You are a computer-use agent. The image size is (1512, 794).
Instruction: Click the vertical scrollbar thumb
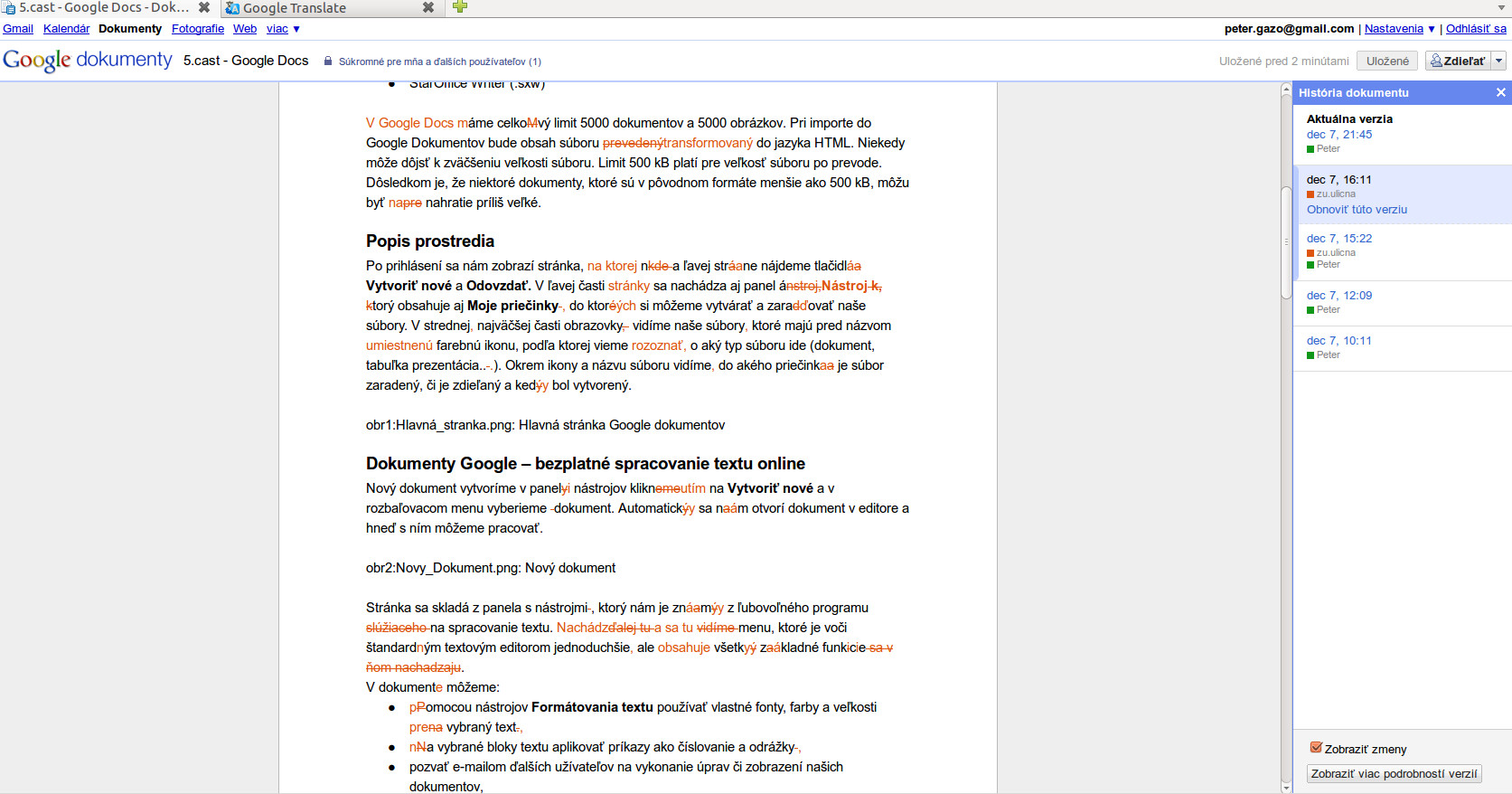coord(1286,241)
